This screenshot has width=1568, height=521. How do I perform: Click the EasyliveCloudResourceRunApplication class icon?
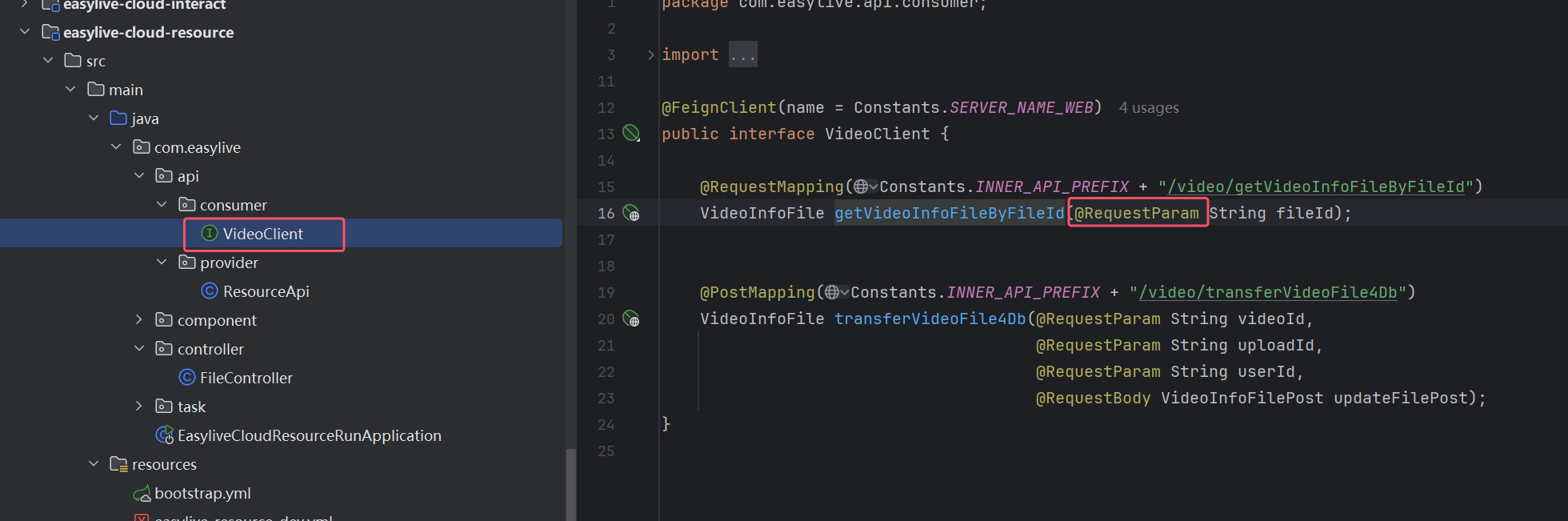[x=165, y=435]
